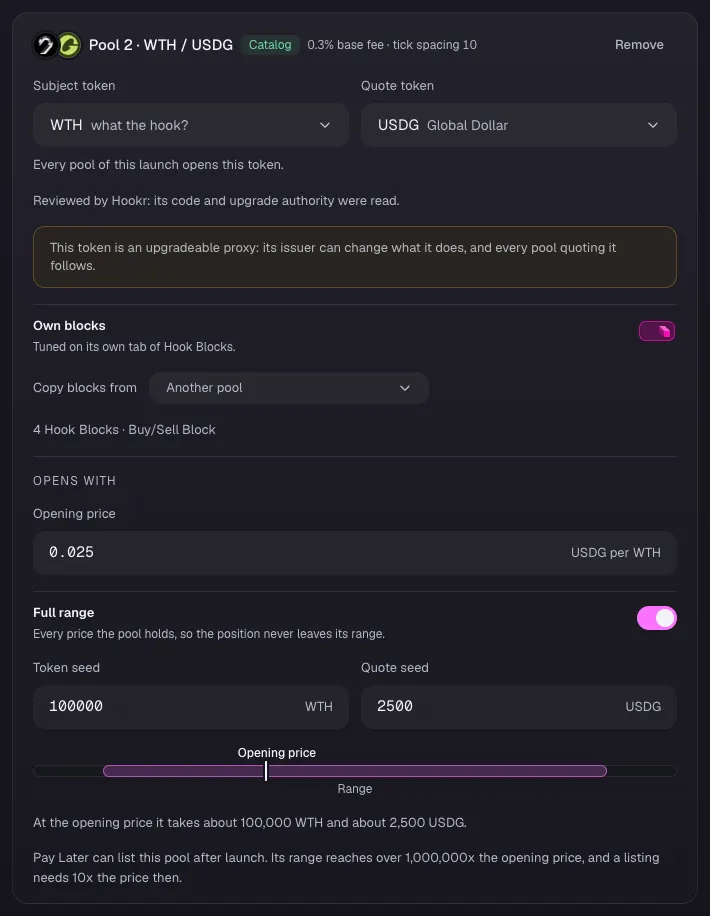Click the WTH token logo icon

click(x=45, y=45)
